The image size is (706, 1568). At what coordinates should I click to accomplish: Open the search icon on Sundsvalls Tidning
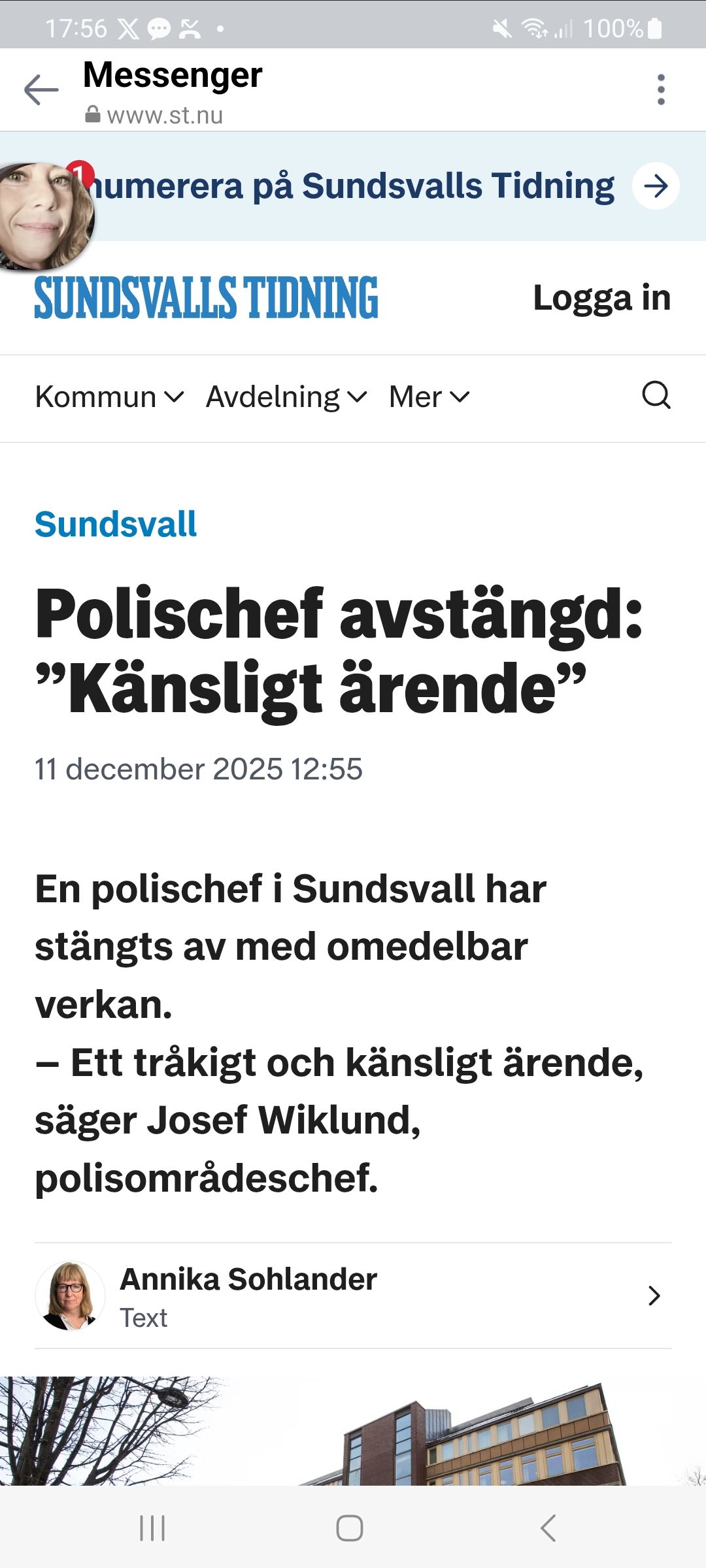coord(656,395)
